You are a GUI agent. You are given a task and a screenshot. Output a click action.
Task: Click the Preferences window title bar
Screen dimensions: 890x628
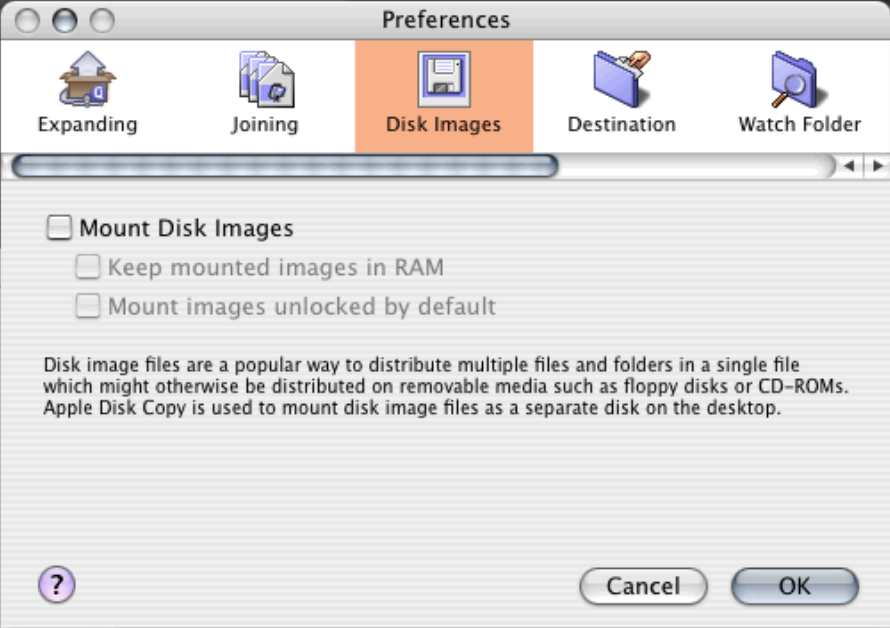pos(445,19)
